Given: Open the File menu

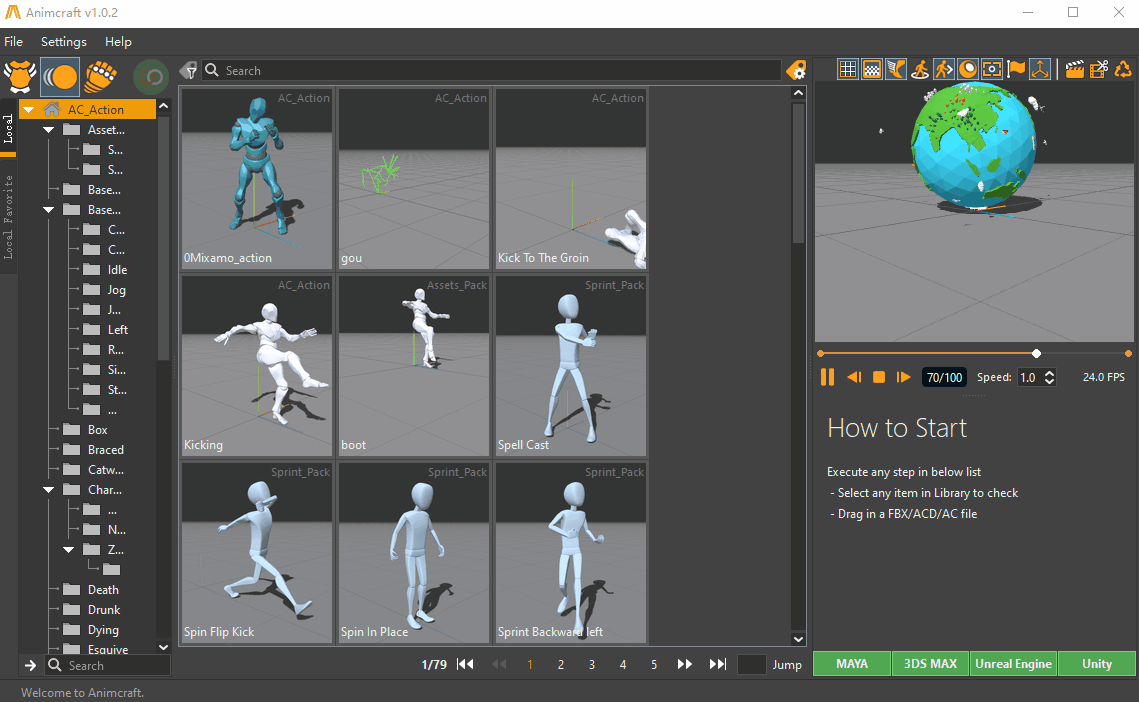Looking at the screenshot, I should (14, 41).
